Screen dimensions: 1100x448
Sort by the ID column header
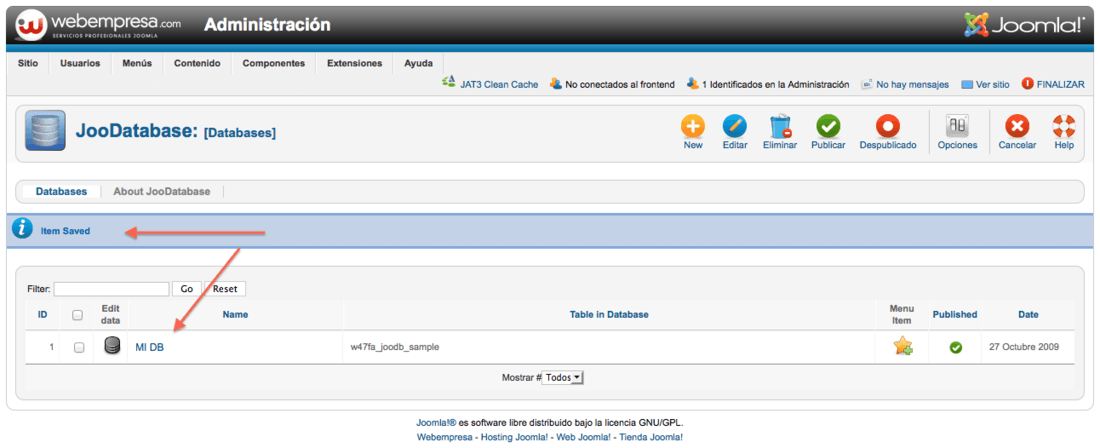(42, 315)
